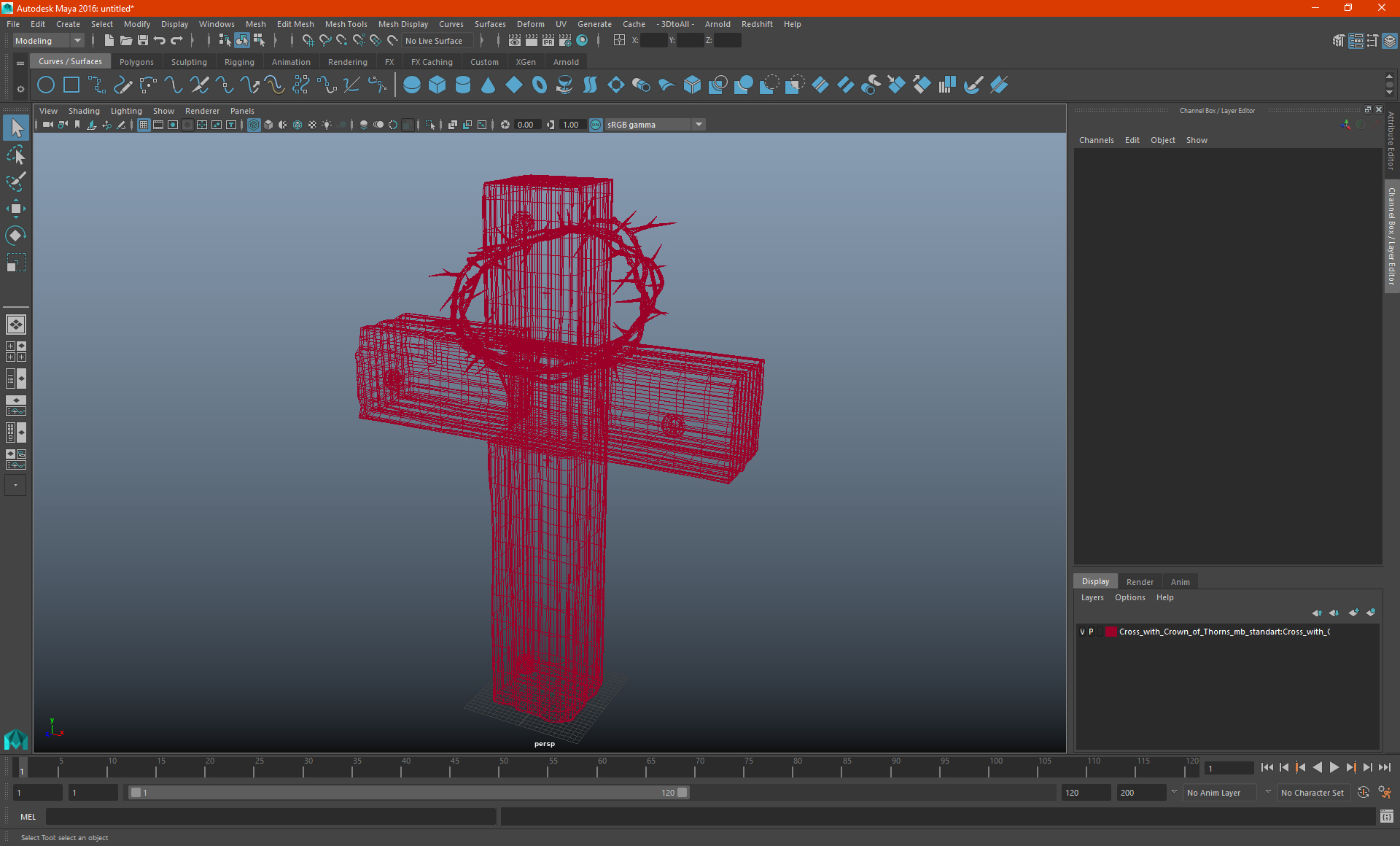Select the NURBS Circle shelf icon
The width and height of the screenshot is (1400, 846).
46,85
